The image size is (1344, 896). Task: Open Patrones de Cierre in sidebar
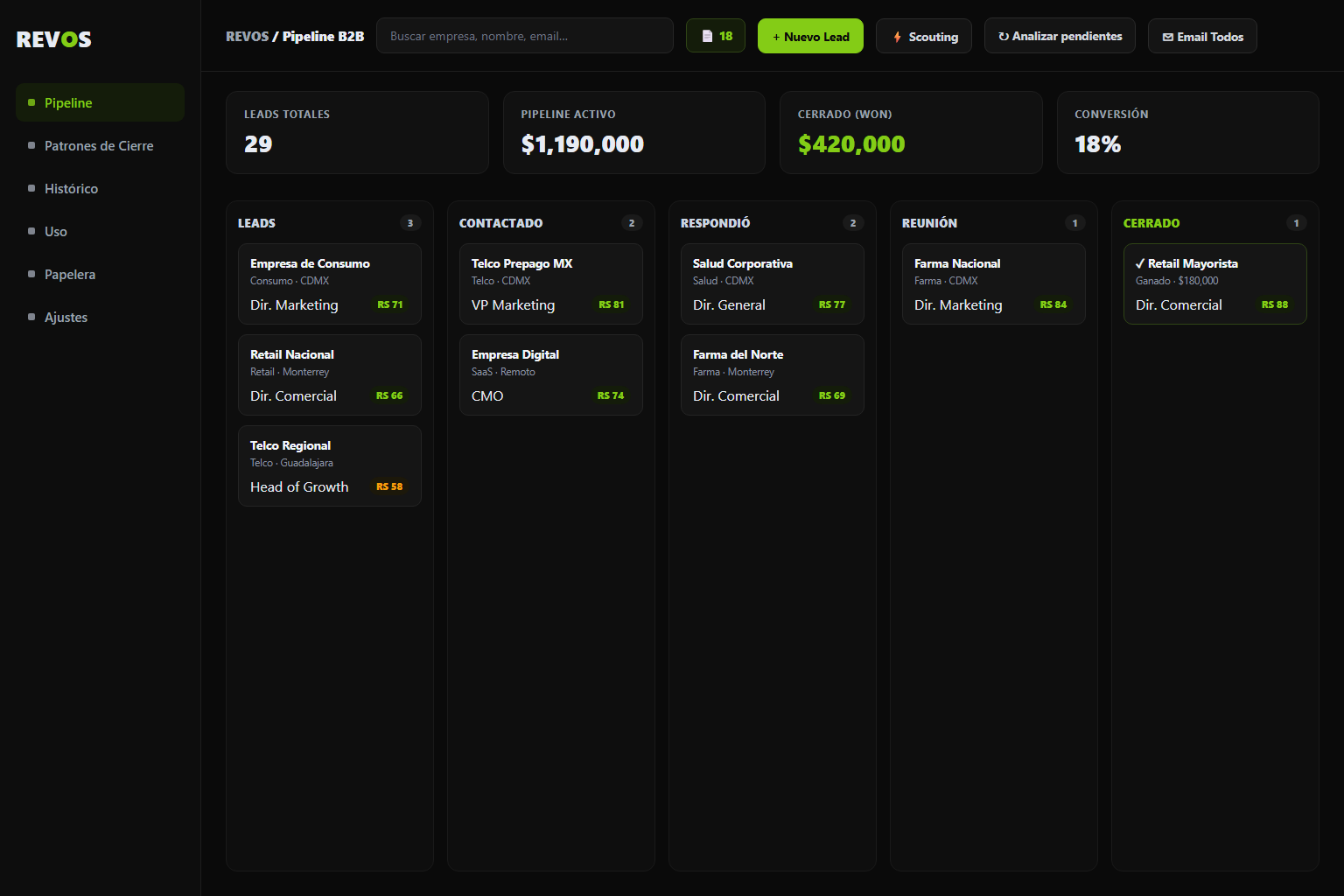(100, 145)
